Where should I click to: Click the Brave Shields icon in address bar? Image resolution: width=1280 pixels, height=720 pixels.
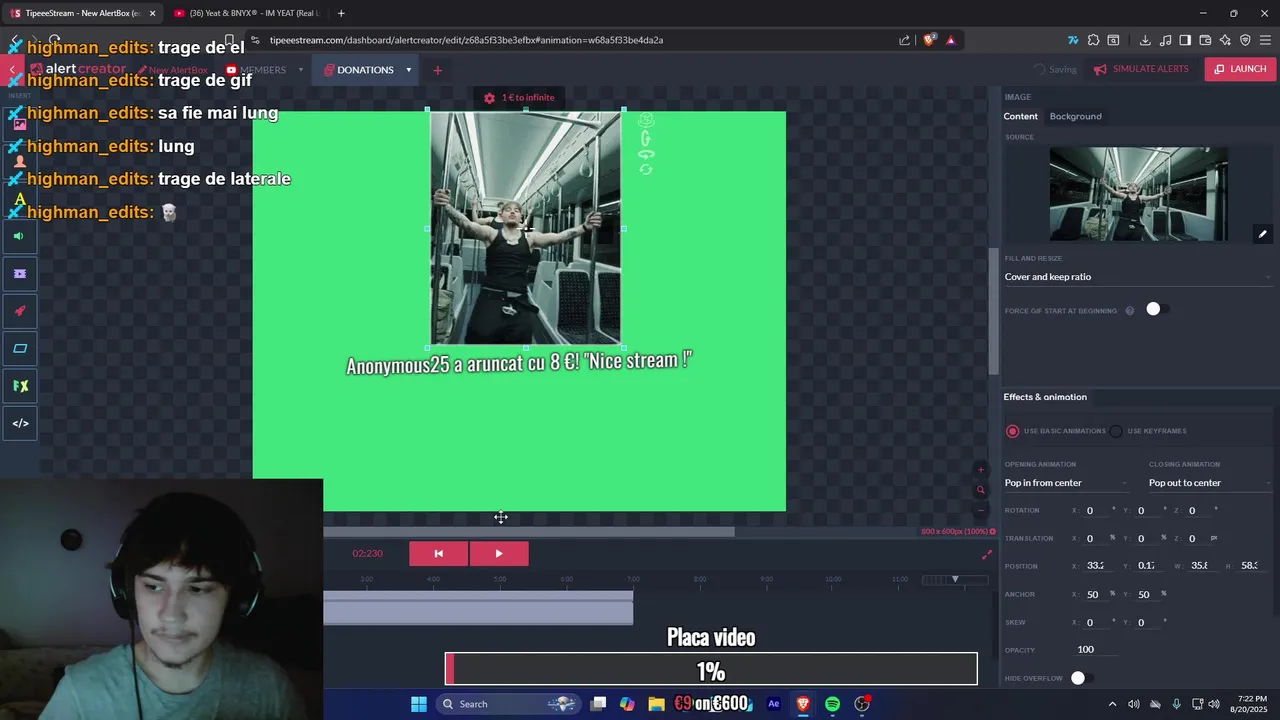point(929,40)
